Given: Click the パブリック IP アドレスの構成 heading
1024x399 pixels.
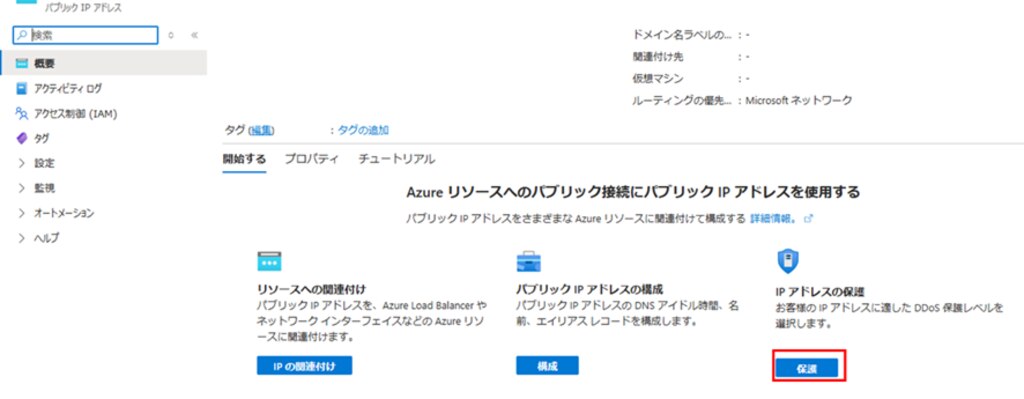Looking at the screenshot, I should [590, 289].
